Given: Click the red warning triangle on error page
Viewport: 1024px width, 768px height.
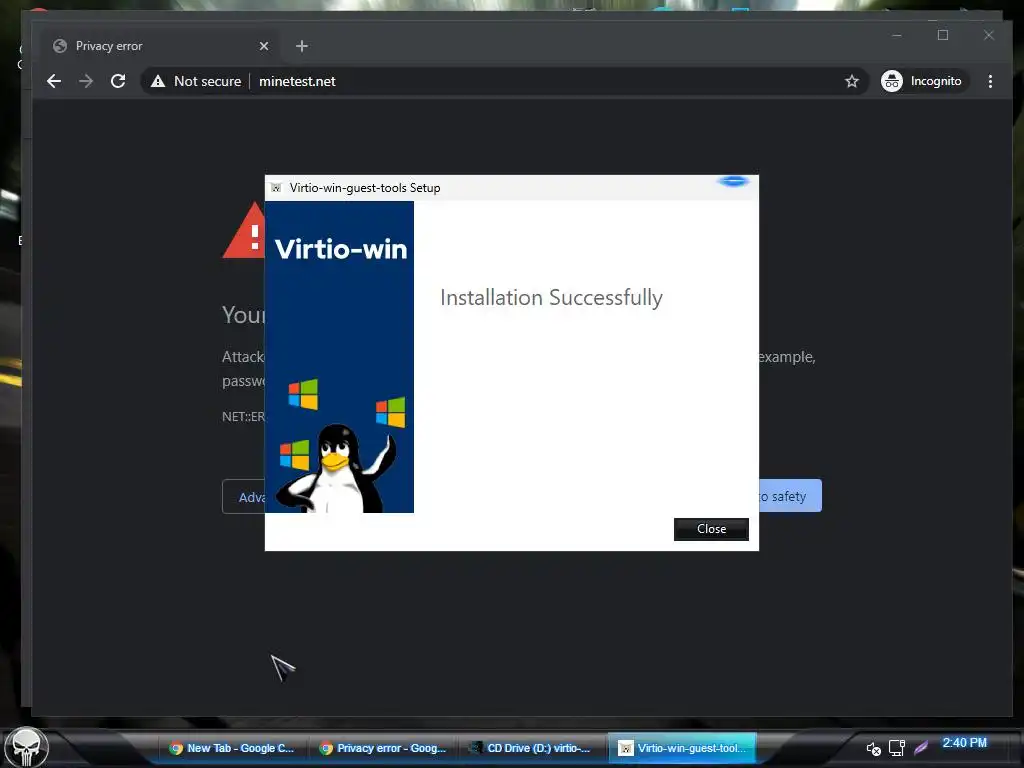Looking at the screenshot, I should 244,230.
